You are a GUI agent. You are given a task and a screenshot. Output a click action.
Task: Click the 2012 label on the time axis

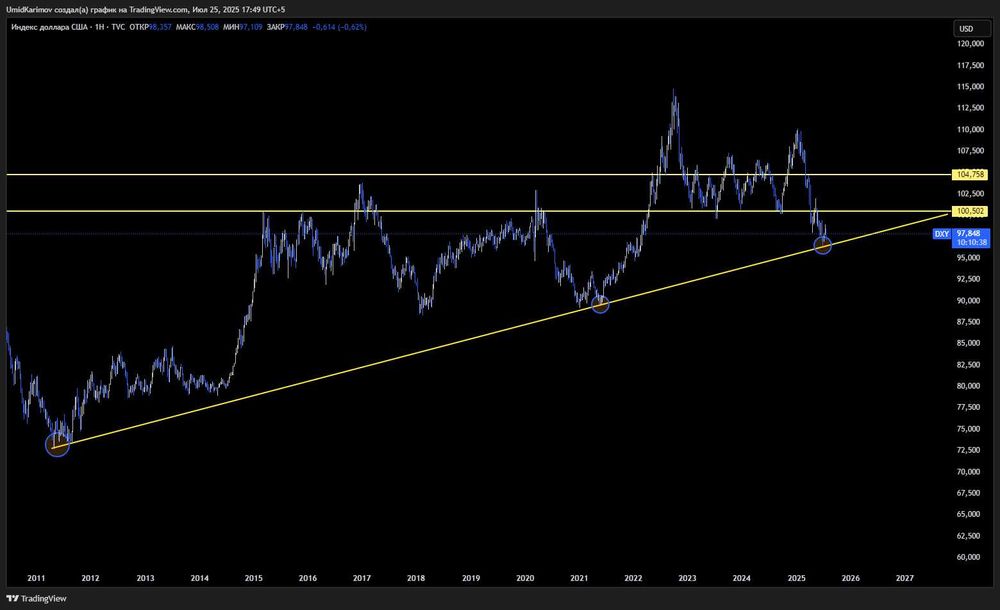(91, 578)
